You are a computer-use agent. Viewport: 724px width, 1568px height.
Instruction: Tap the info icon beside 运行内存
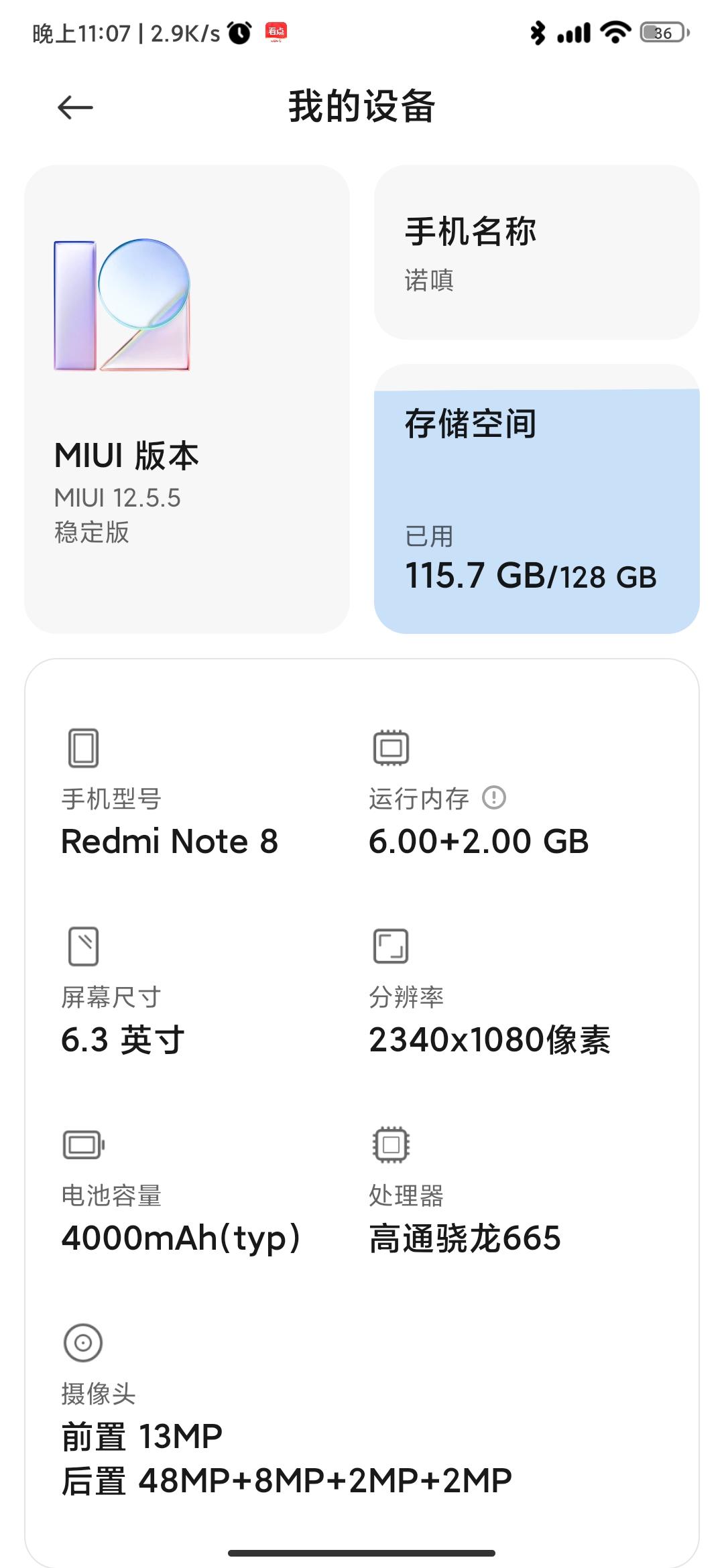pos(494,797)
